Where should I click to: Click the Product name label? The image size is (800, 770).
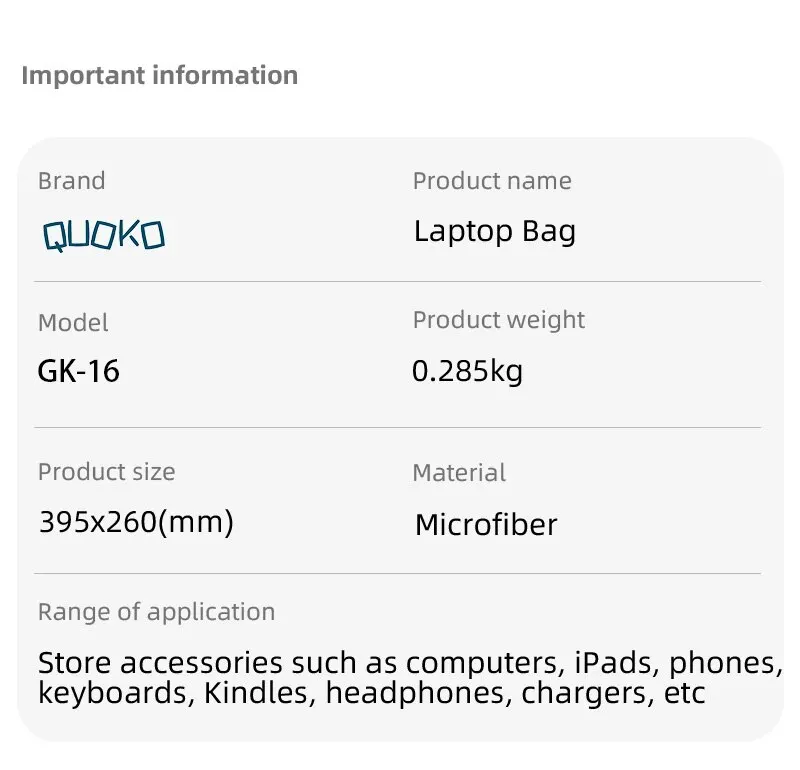tap(492, 181)
